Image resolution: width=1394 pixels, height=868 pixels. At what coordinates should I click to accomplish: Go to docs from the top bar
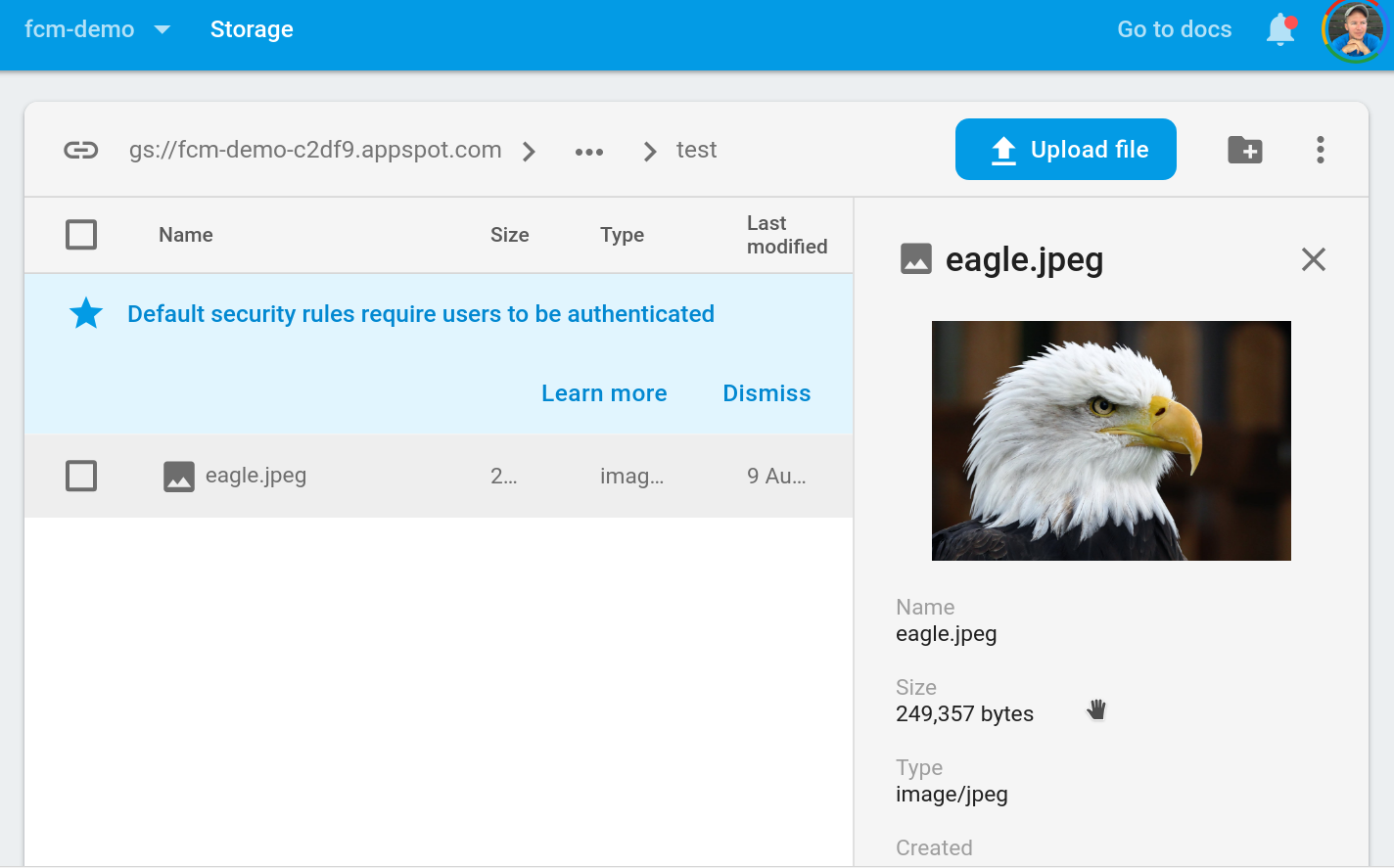[1174, 29]
